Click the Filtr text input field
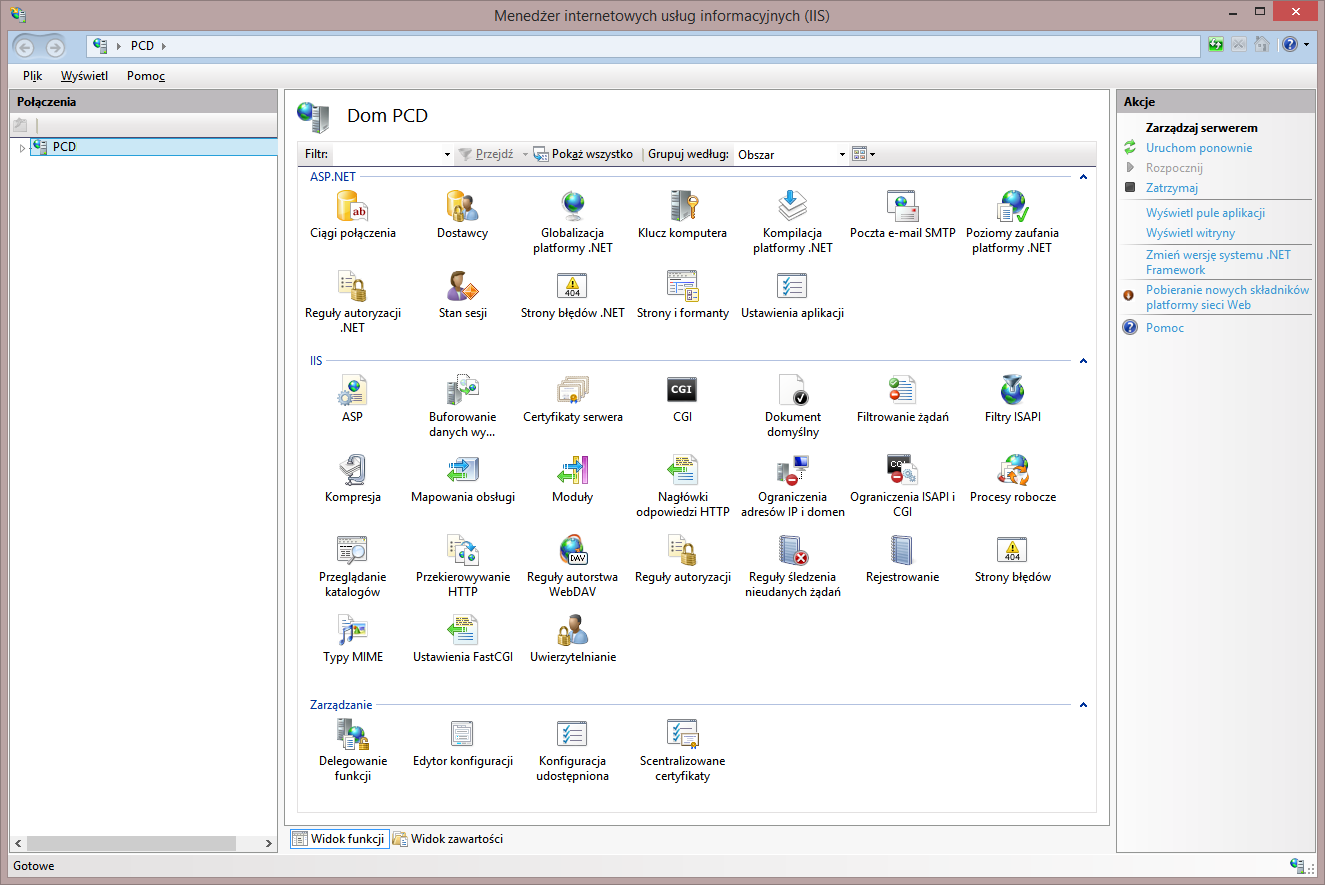This screenshot has width=1325, height=885. pyautogui.click(x=387, y=155)
